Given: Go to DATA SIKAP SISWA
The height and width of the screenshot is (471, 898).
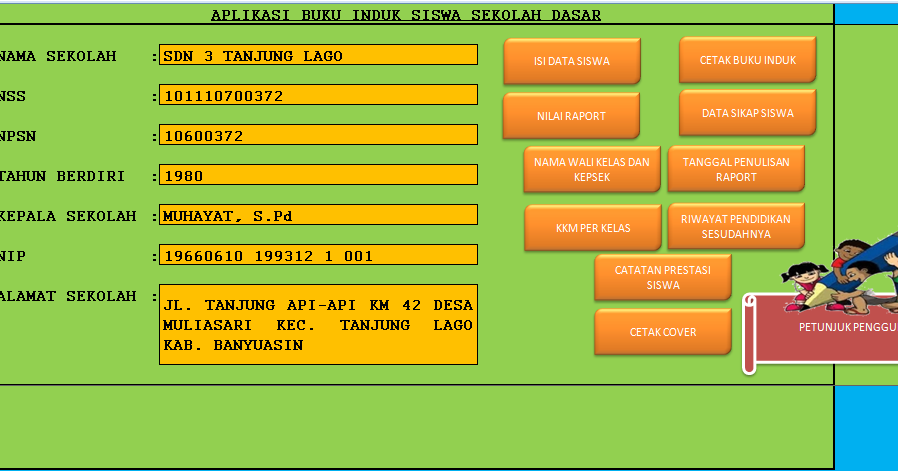Looking at the screenshot, I should pyautogui.click(x=747, y=113).
